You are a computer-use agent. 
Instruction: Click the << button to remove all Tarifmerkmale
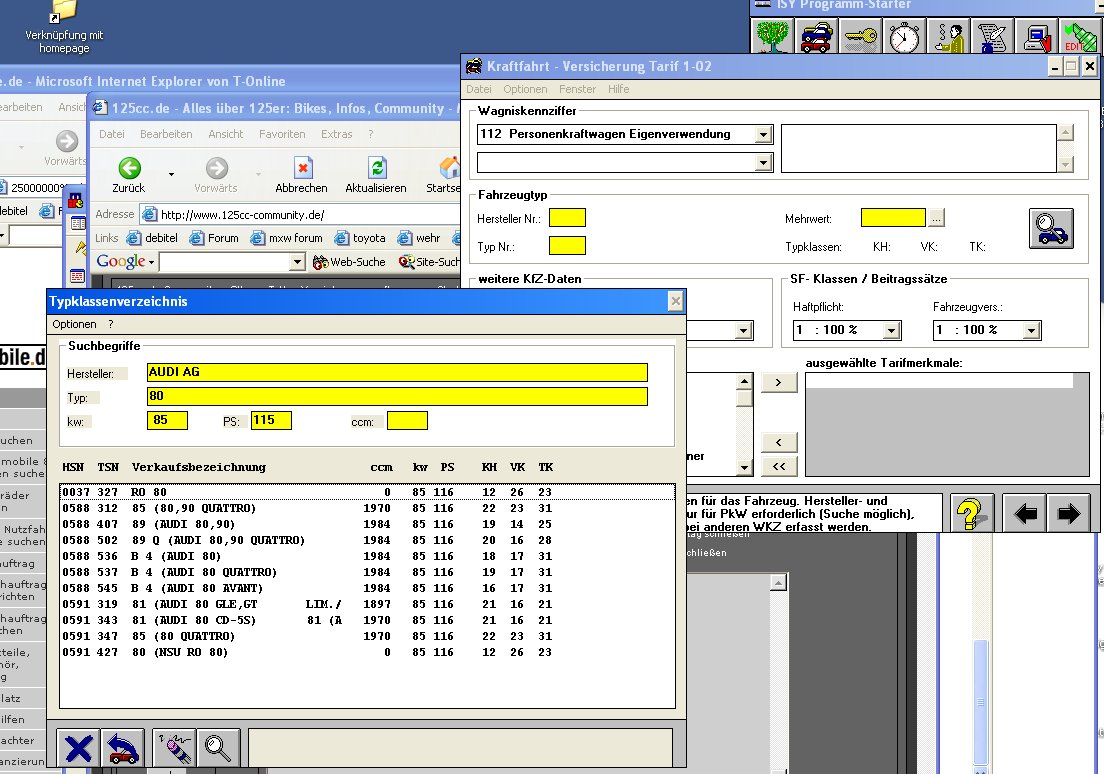point(779,466)
